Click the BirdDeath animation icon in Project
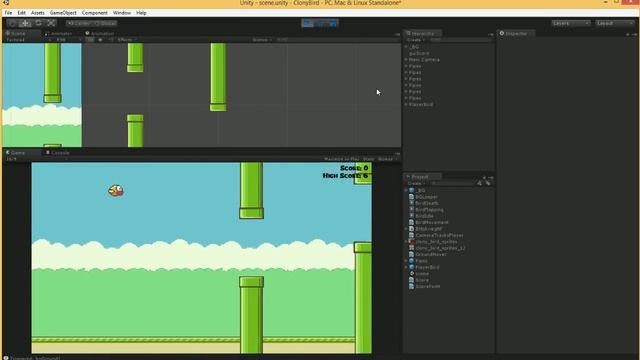The width and height of the screenshot is (640, 360). pos(411,203)
